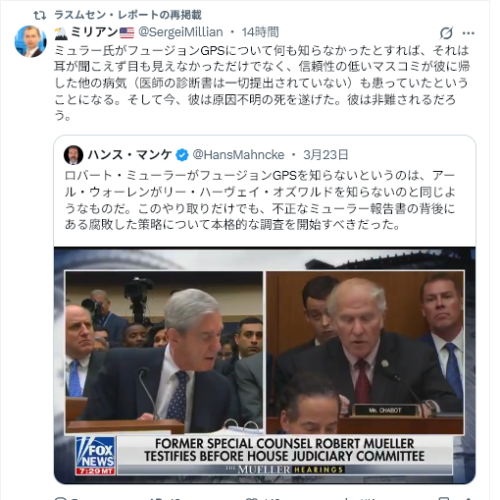Open the main tweet text about フュージョンGPS
This screenshot has width=500, height=500.
coord(262,83)
